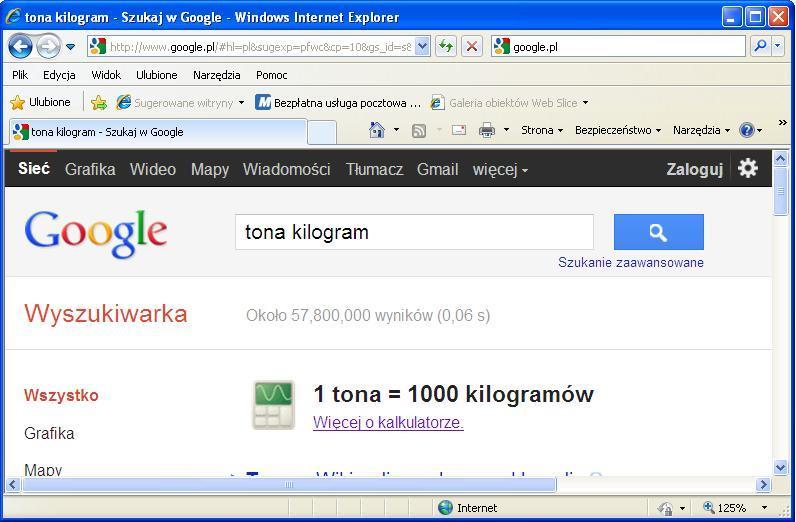
Task: Open search provider options dropdown arrow
Action: (x=778, y=47)
